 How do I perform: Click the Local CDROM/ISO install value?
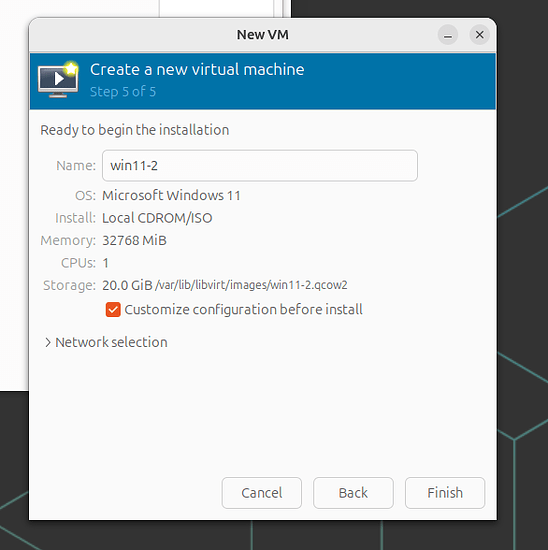tap(157, 218)
